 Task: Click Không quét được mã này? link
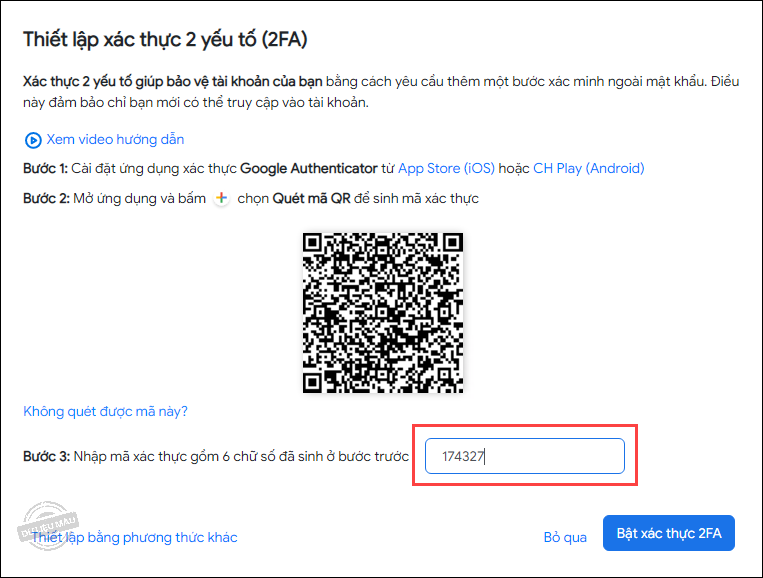coord(105,412)
